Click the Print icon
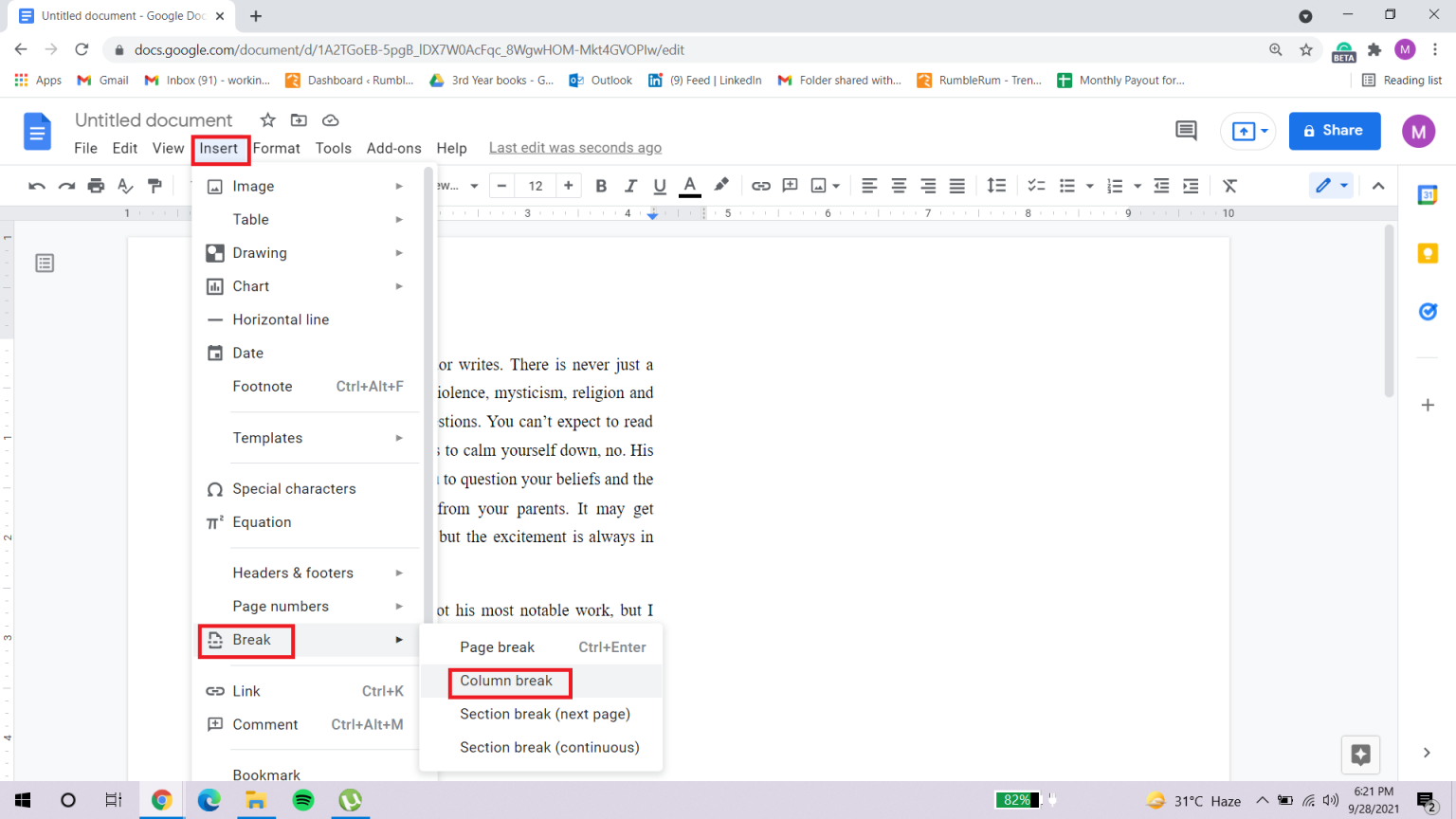 pos(96,185)
